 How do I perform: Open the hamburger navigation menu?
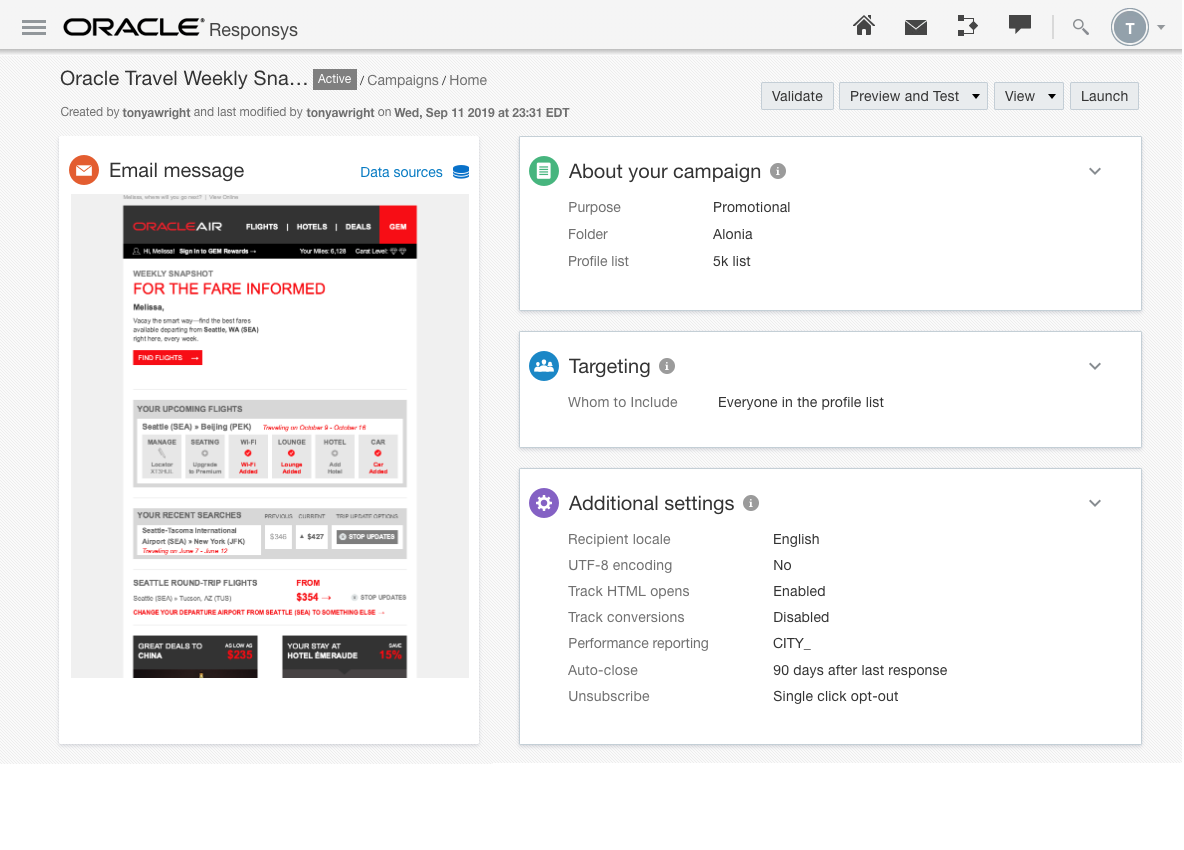[x=34, y=28]
